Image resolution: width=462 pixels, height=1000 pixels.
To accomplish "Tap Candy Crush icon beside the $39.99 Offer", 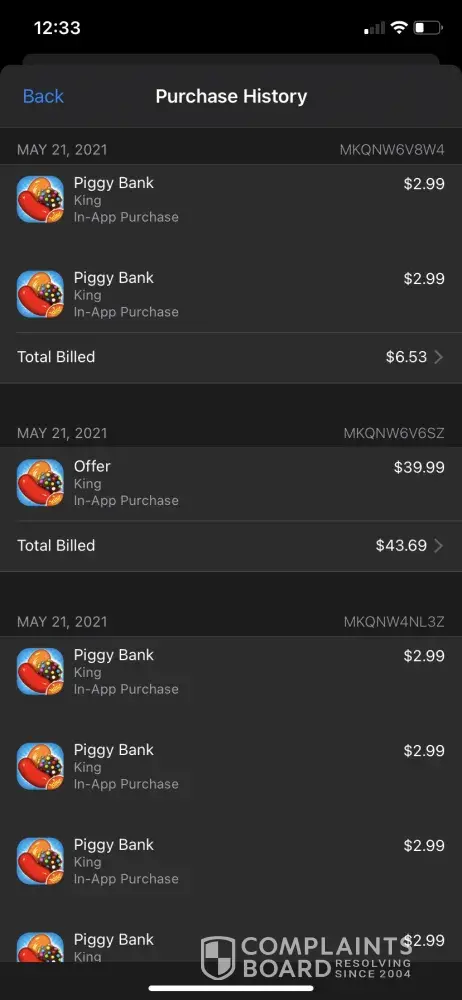I will 40,483.
